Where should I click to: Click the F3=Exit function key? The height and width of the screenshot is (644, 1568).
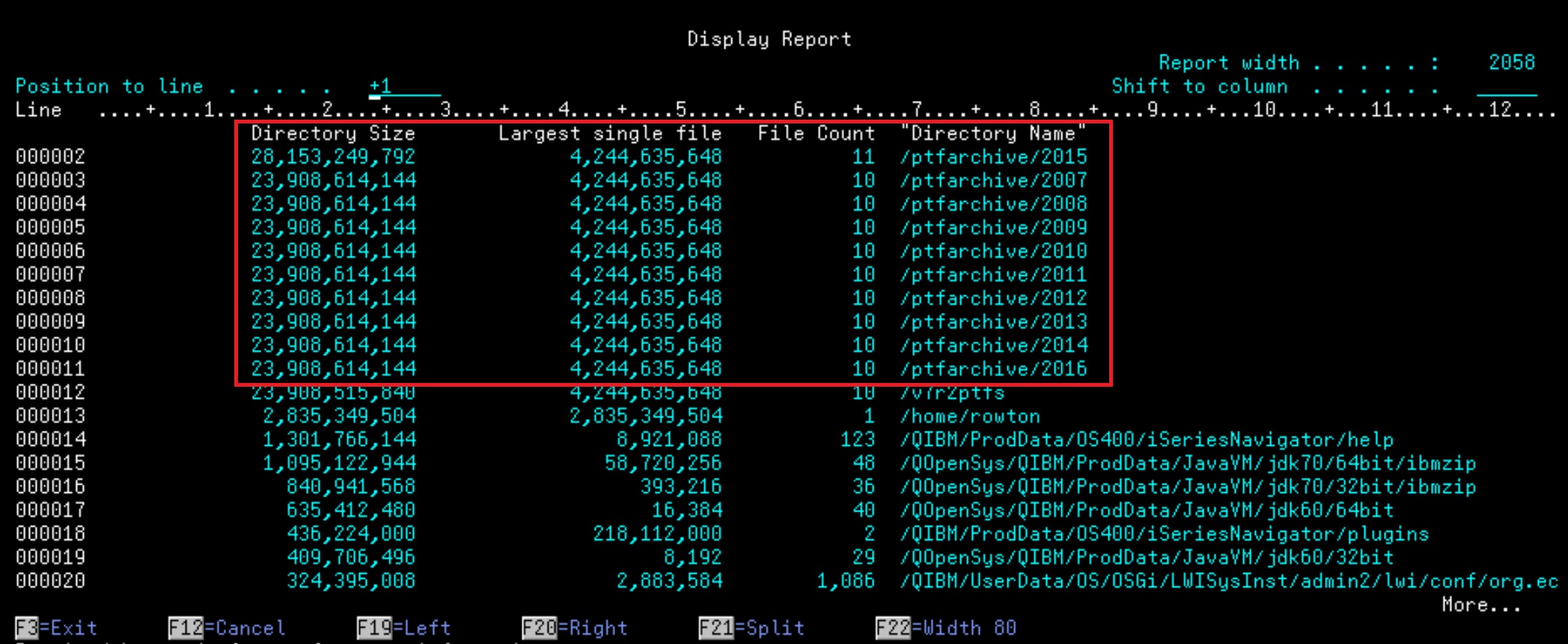click(56, 628)
